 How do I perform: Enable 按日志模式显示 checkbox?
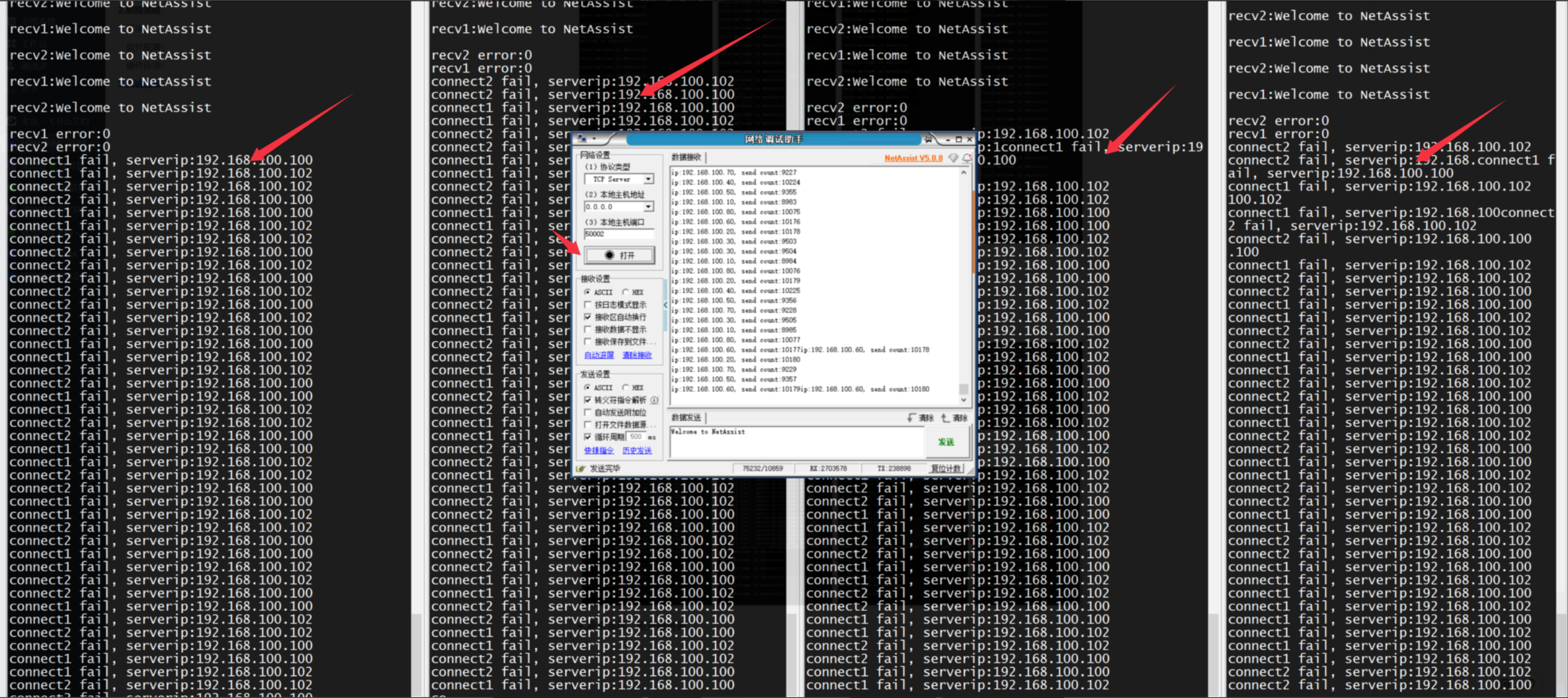click(588, 304)
